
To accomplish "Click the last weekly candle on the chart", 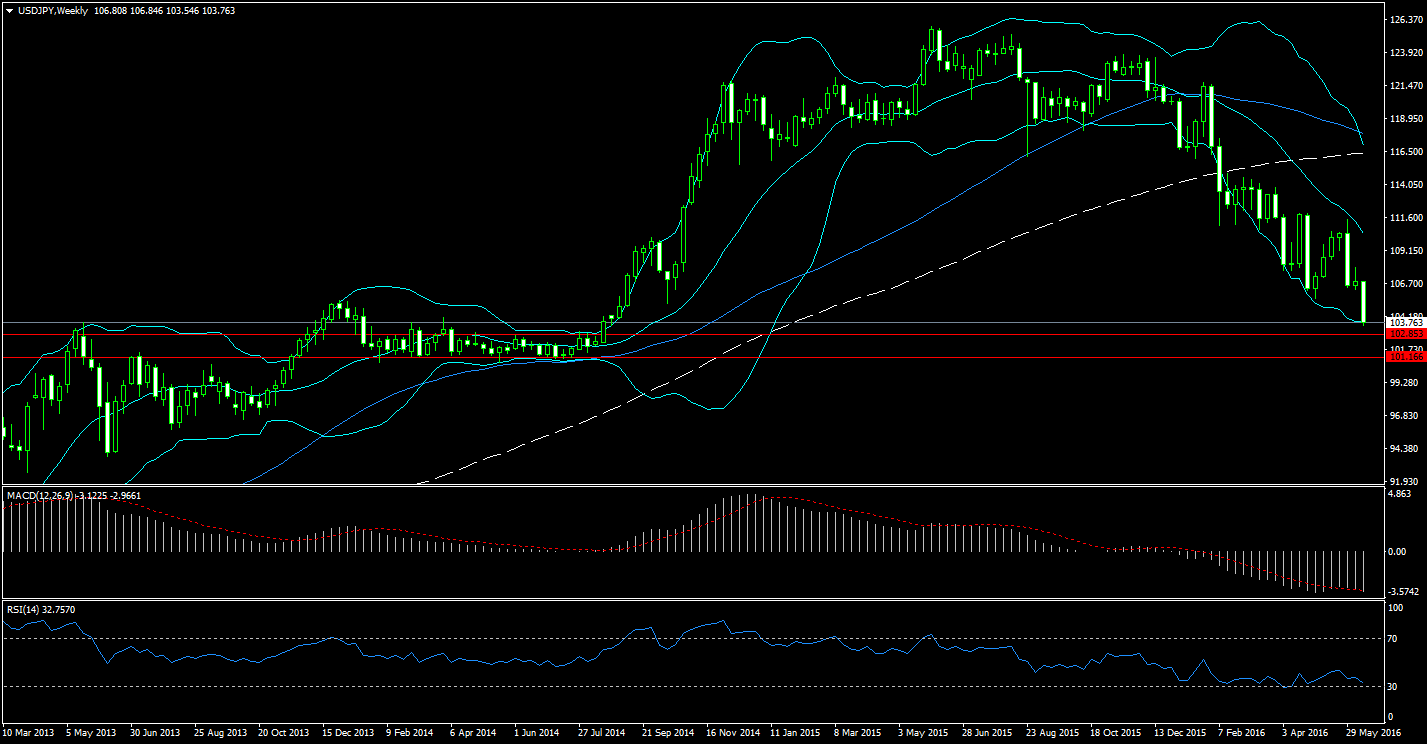I will (1364, 302).
